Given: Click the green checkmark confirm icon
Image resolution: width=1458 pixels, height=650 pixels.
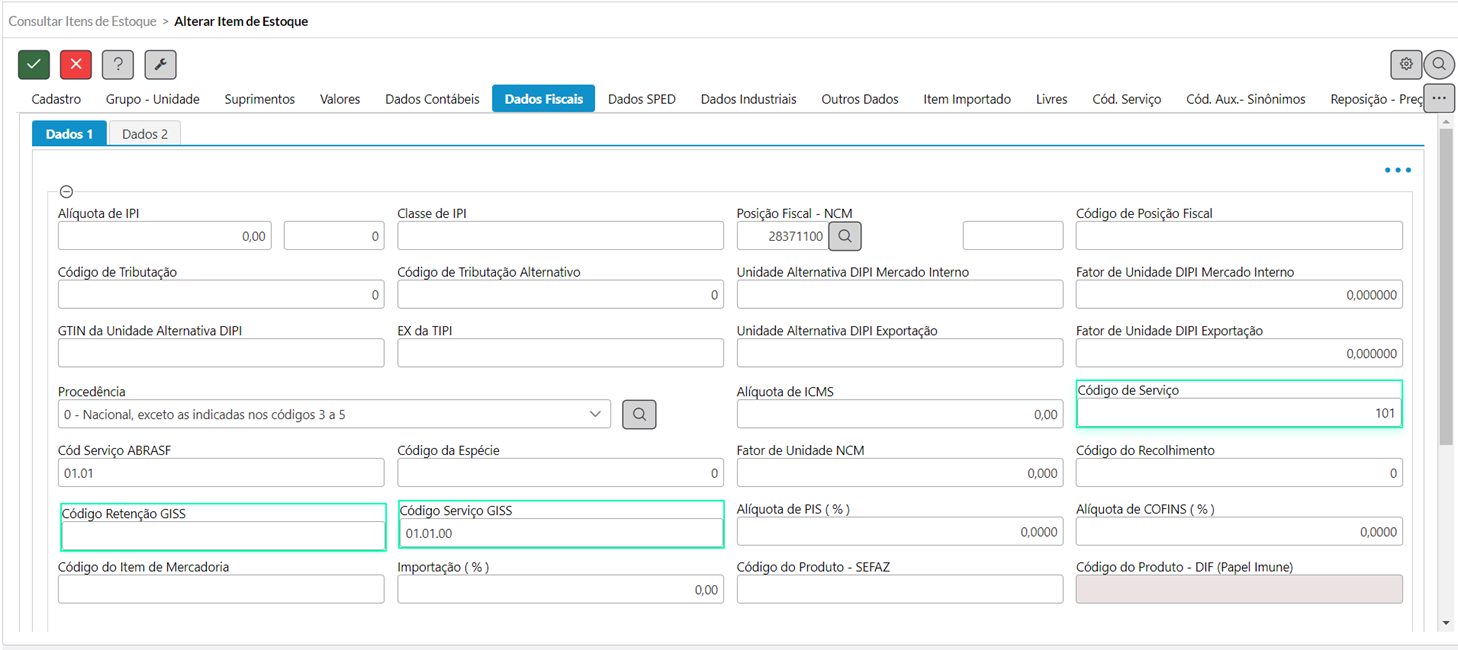Looking at the screenshot, I should 34,64.
